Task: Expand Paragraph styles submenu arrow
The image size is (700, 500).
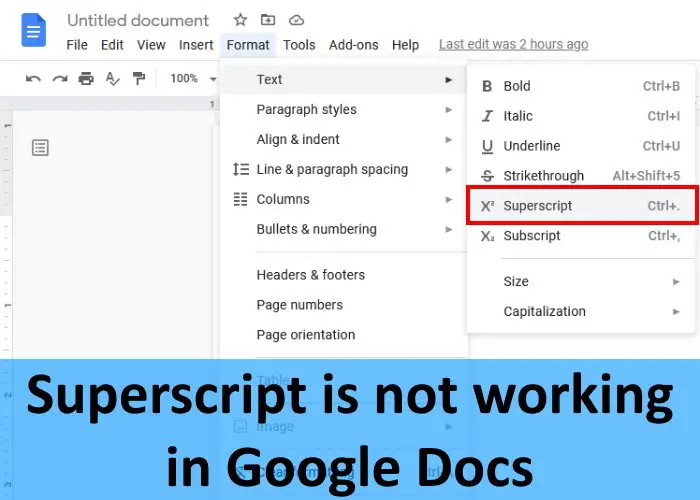Action: 449,110
